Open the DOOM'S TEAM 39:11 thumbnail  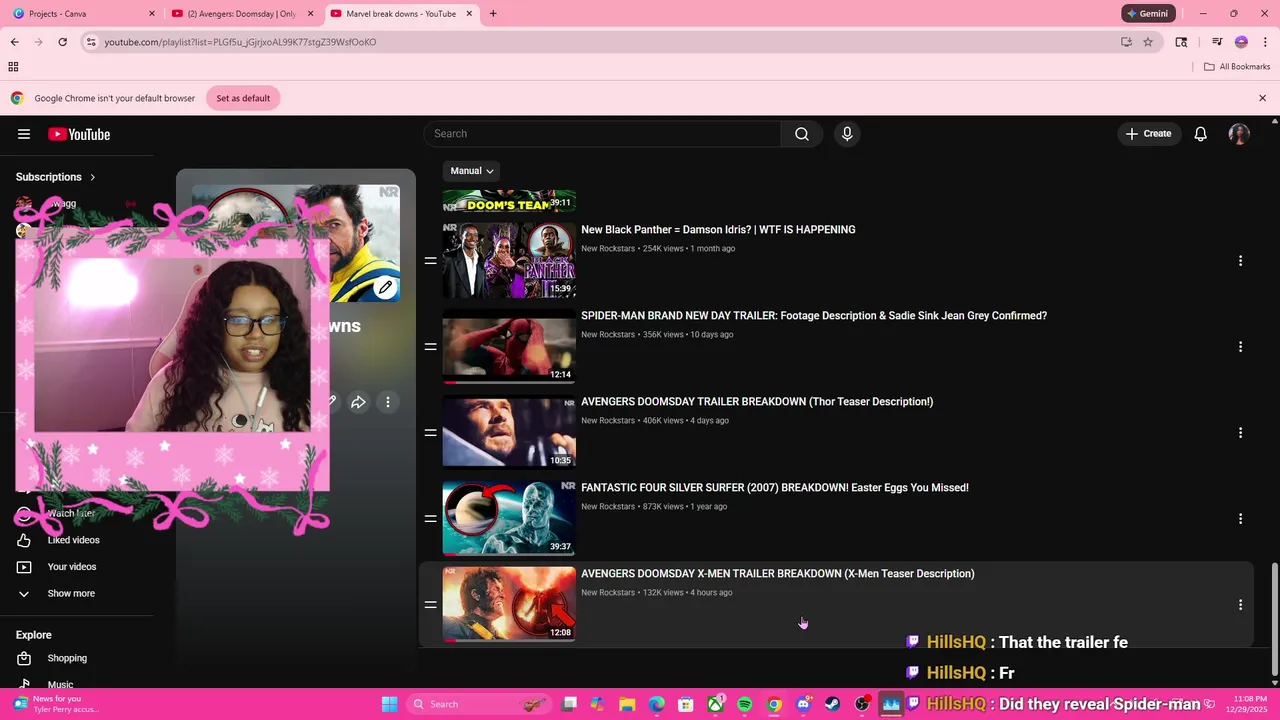click(509, 201)
